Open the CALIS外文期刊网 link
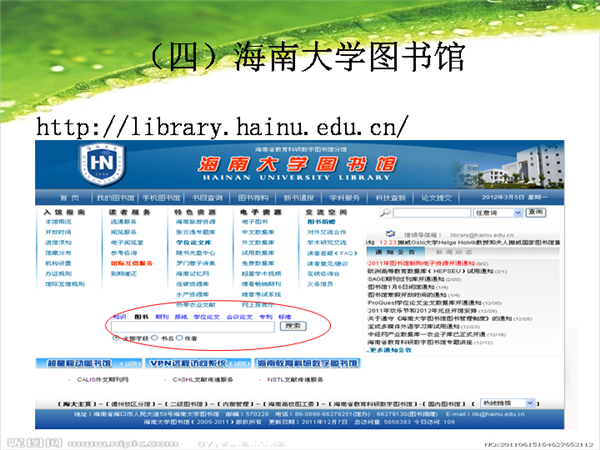 pyautogui.click(x=103, y=380)
